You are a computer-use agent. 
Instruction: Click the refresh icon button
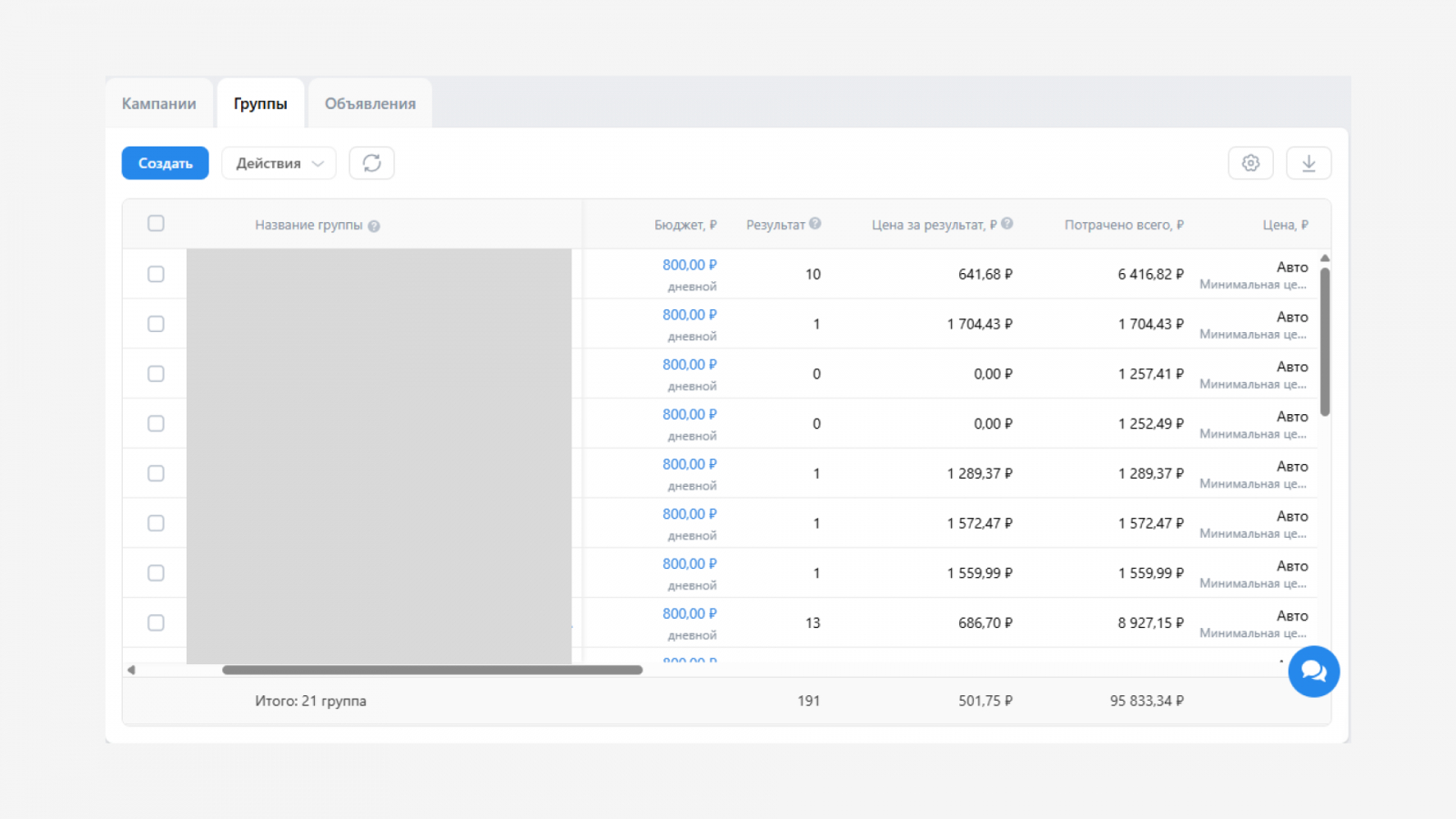pos(371,163)
